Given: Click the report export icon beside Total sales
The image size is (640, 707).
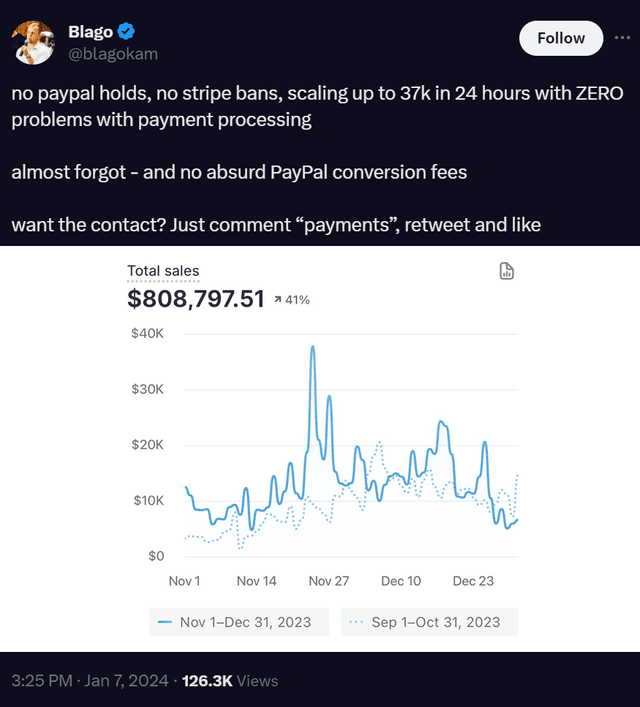Looking at the screenshot, I should tap(506, 271).
